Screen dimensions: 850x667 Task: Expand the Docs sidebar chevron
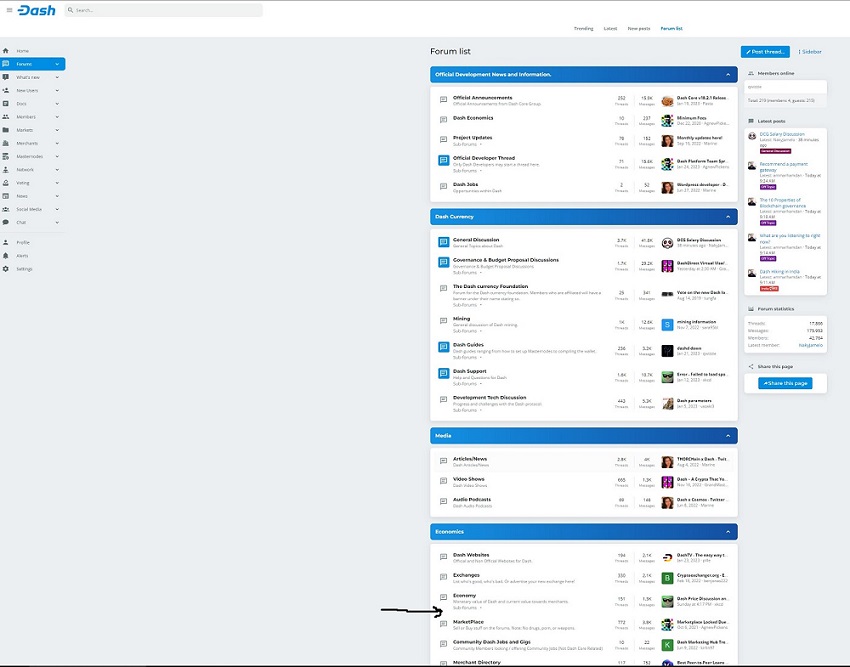point(57,104)
